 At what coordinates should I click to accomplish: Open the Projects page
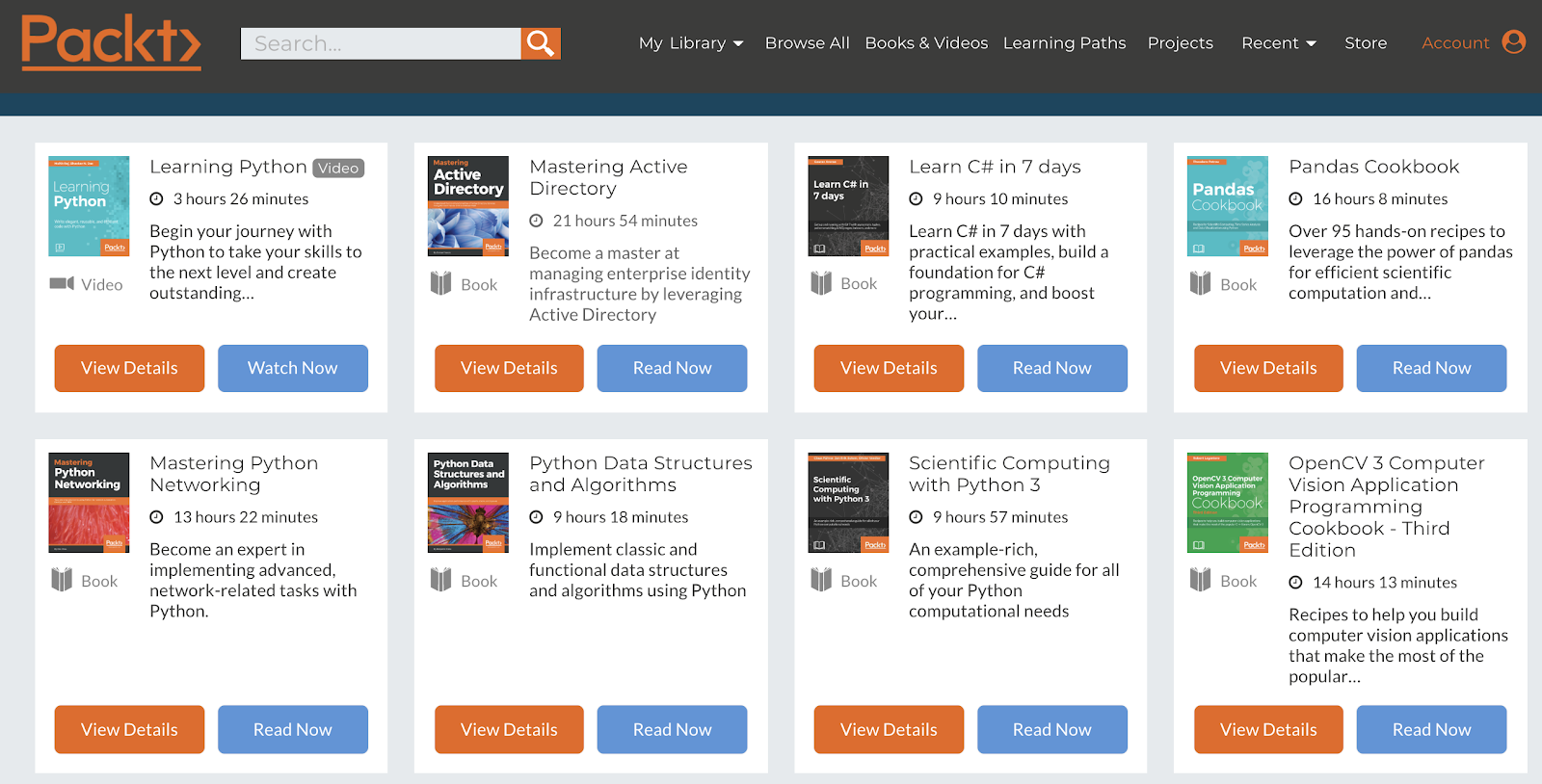[x=1180, y=43]
